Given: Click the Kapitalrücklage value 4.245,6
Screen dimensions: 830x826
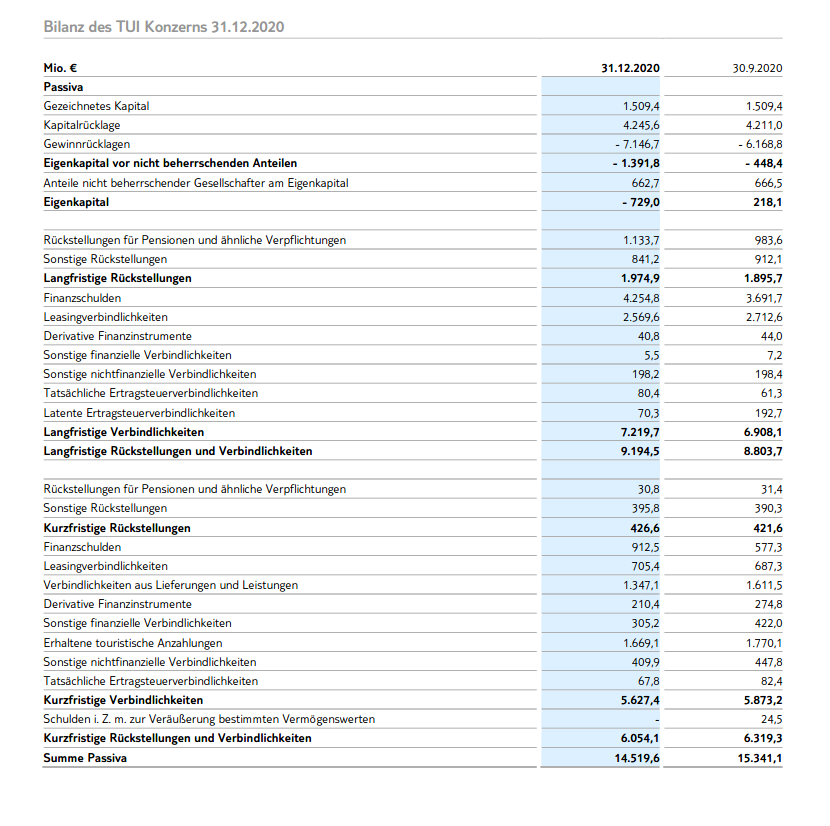Looking at the screenshot, I should click(641, 125).
